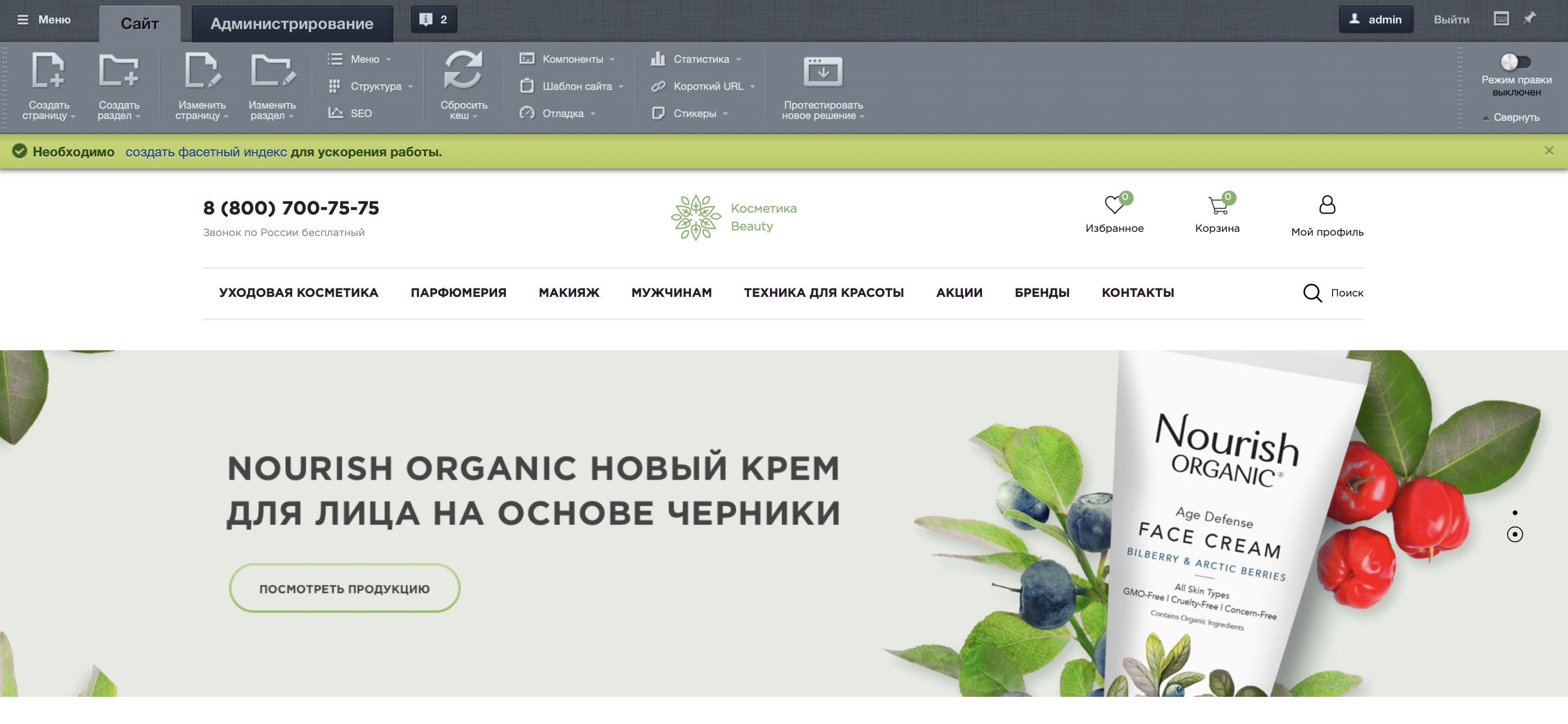Close the green notification bar

tap(1549, 150)
